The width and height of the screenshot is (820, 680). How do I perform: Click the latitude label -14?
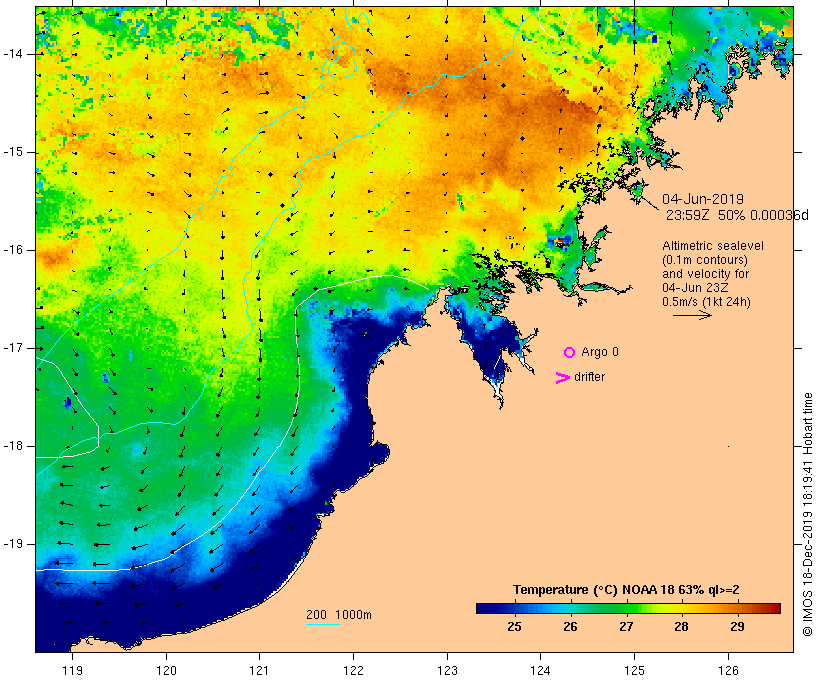[x=13, y=54]
